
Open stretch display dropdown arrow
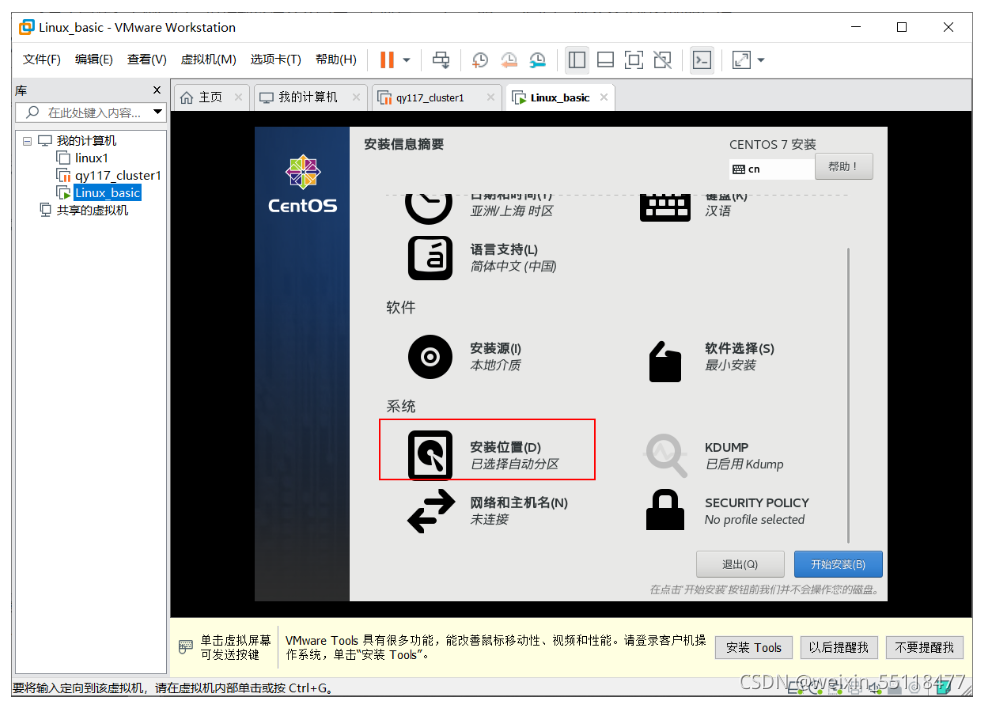761,60
